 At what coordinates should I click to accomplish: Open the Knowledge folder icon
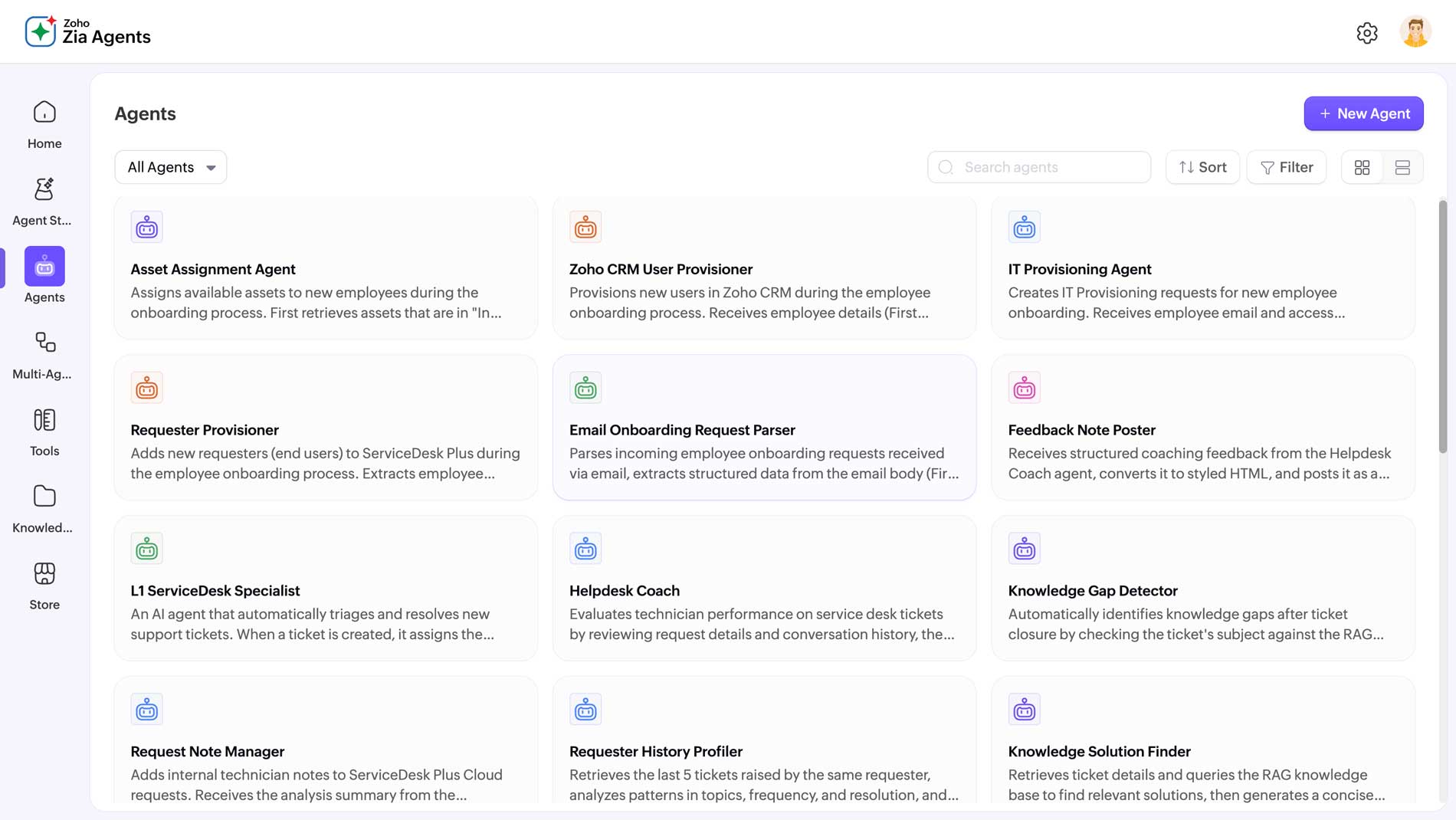pos(44,497)
